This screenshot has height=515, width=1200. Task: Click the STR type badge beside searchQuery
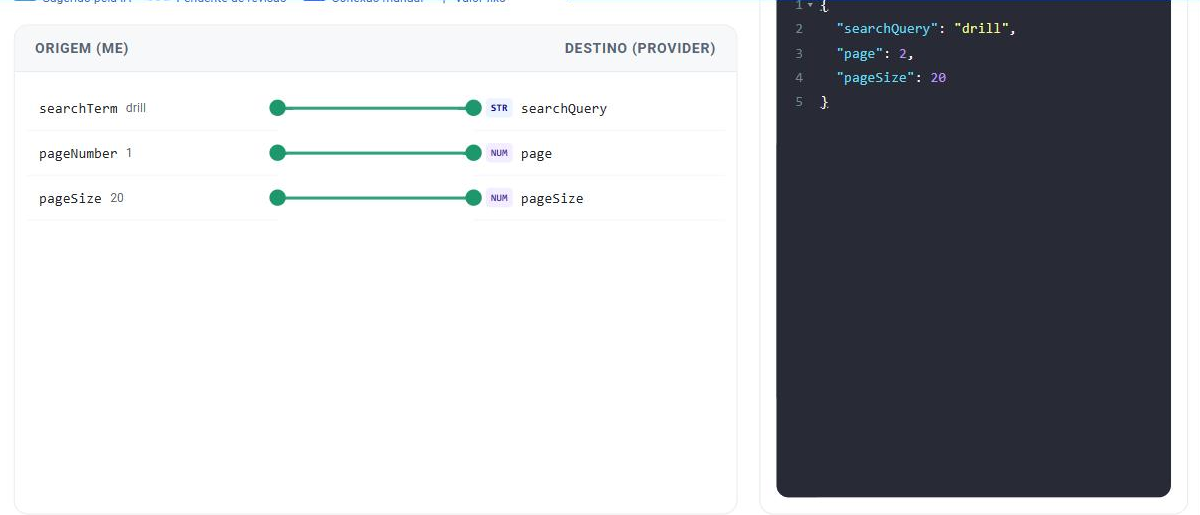point(499,108)
